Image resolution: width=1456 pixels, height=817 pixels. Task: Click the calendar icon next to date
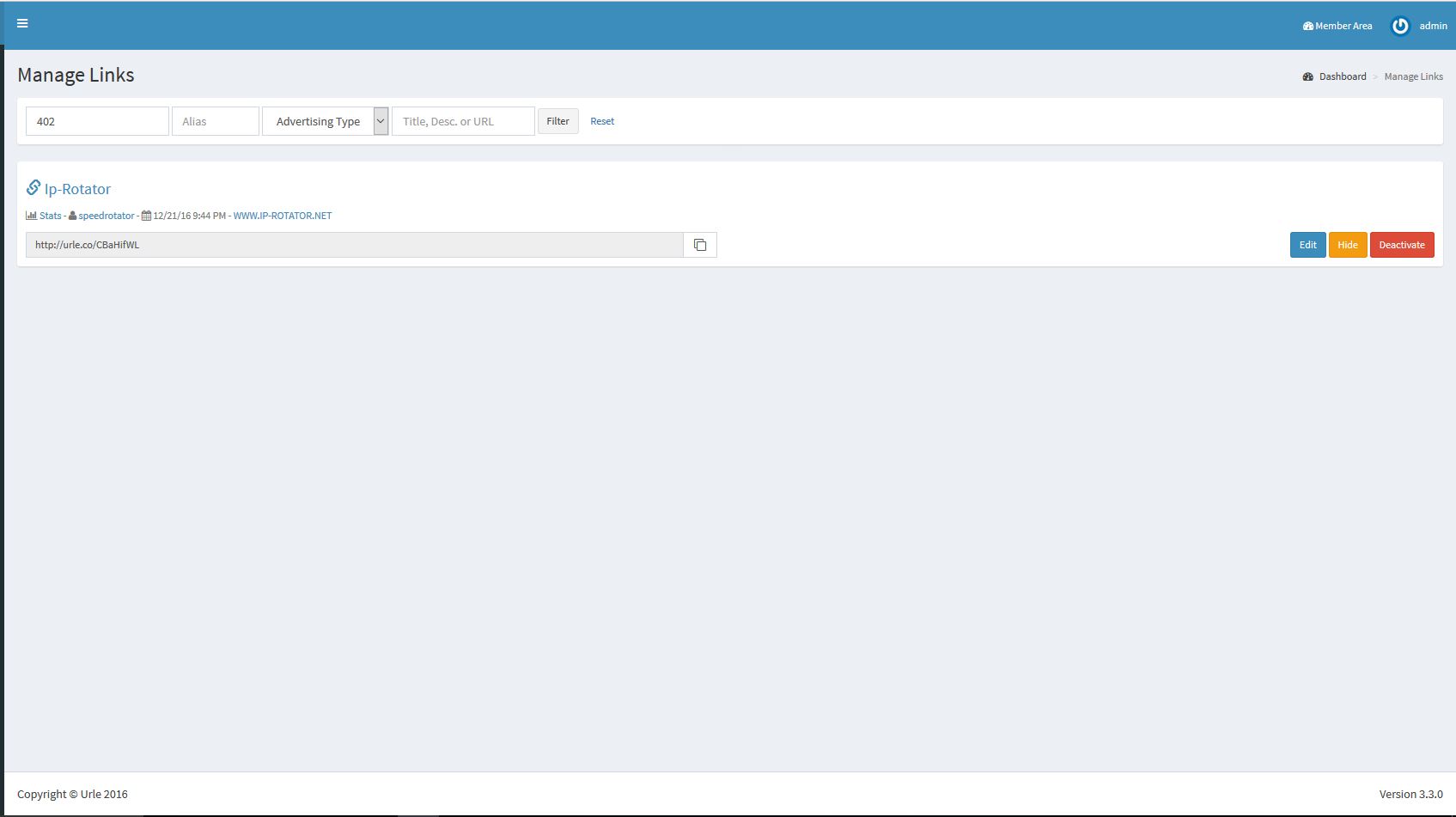[x=146, y=216]
